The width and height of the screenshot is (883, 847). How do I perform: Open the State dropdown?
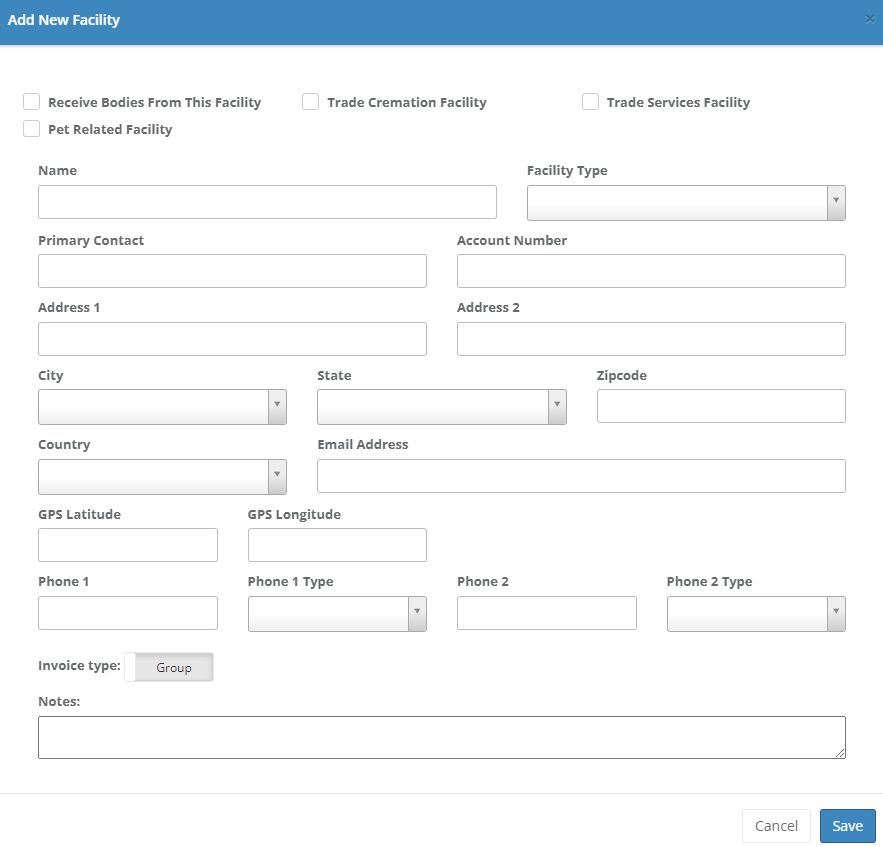pyautogui.click(x=441, y=406)
